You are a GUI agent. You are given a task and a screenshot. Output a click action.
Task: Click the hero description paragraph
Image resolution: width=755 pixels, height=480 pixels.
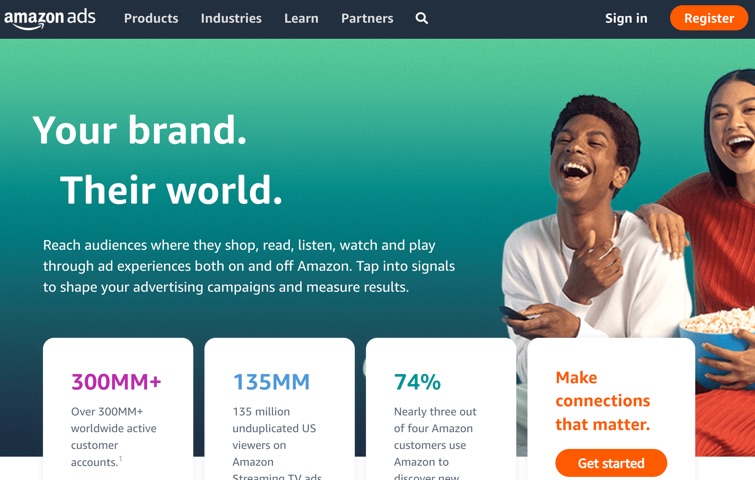point(249,266)
